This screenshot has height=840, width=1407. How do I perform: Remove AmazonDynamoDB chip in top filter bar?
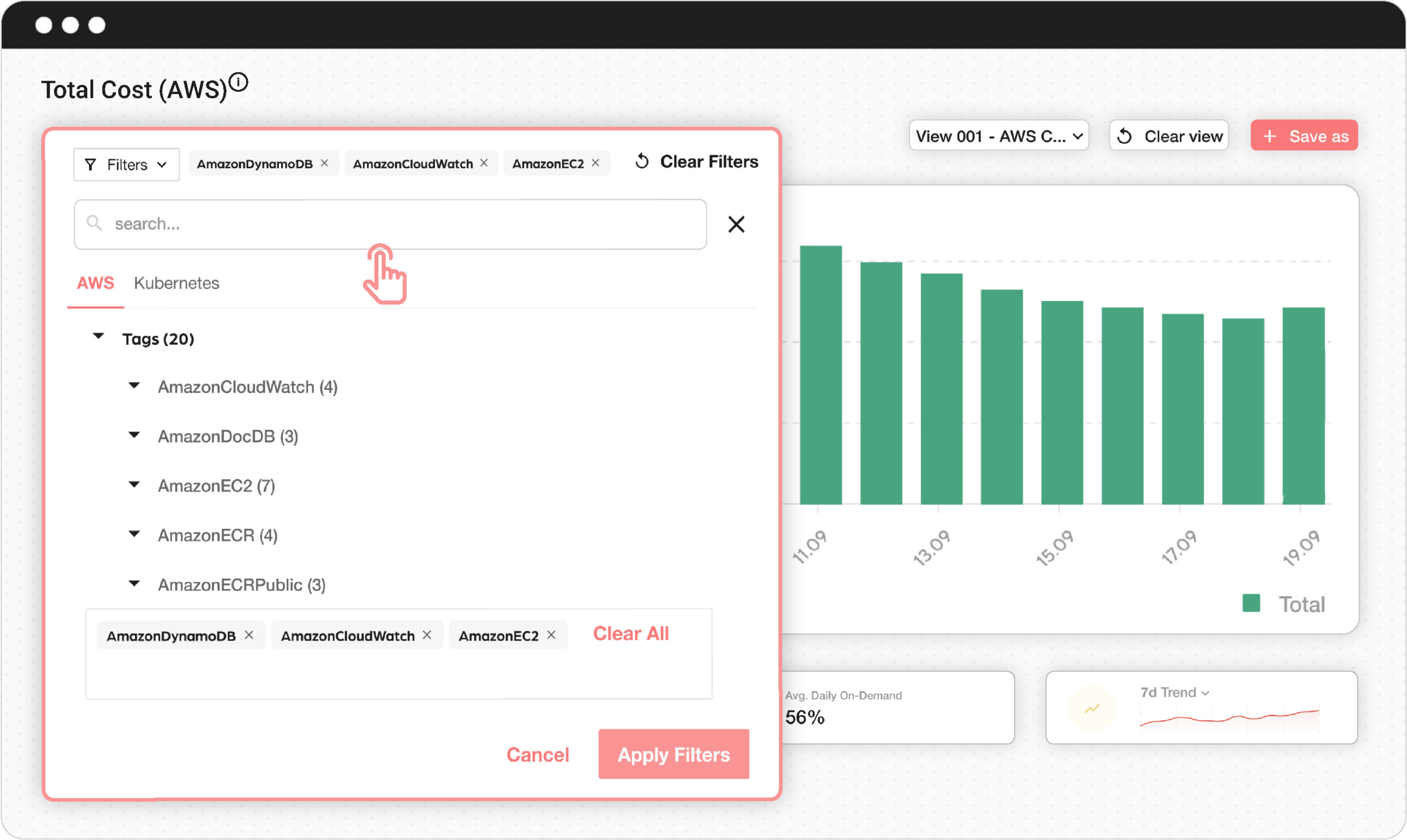[x=324, y=163]
